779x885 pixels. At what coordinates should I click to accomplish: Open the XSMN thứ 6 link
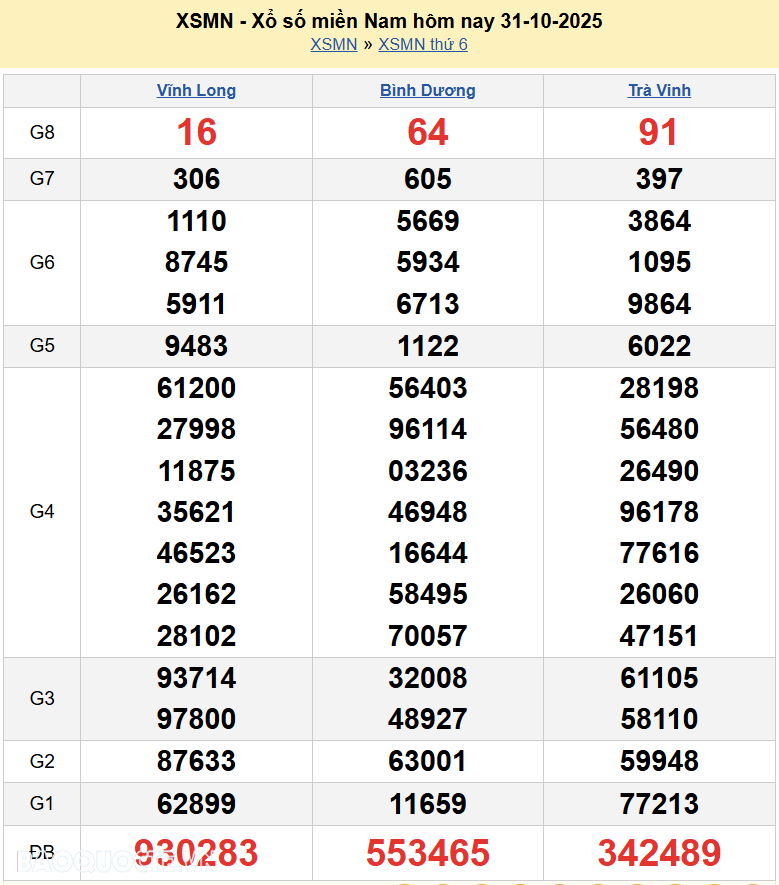point(422,44)
